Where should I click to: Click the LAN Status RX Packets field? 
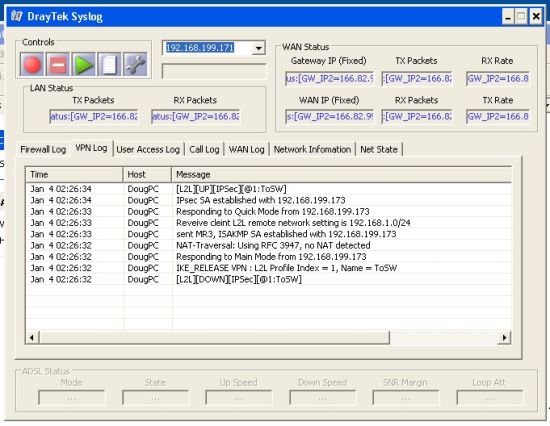[195, 117]
